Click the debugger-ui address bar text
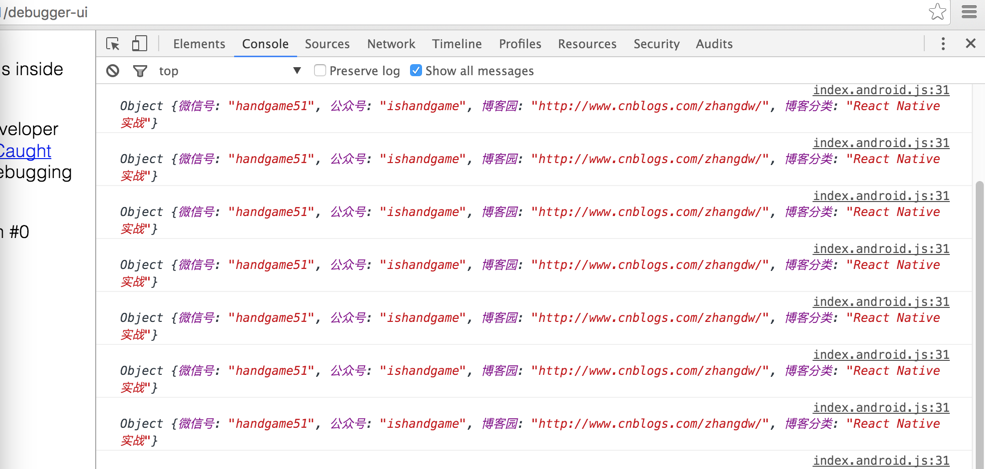 click(45, 12)
